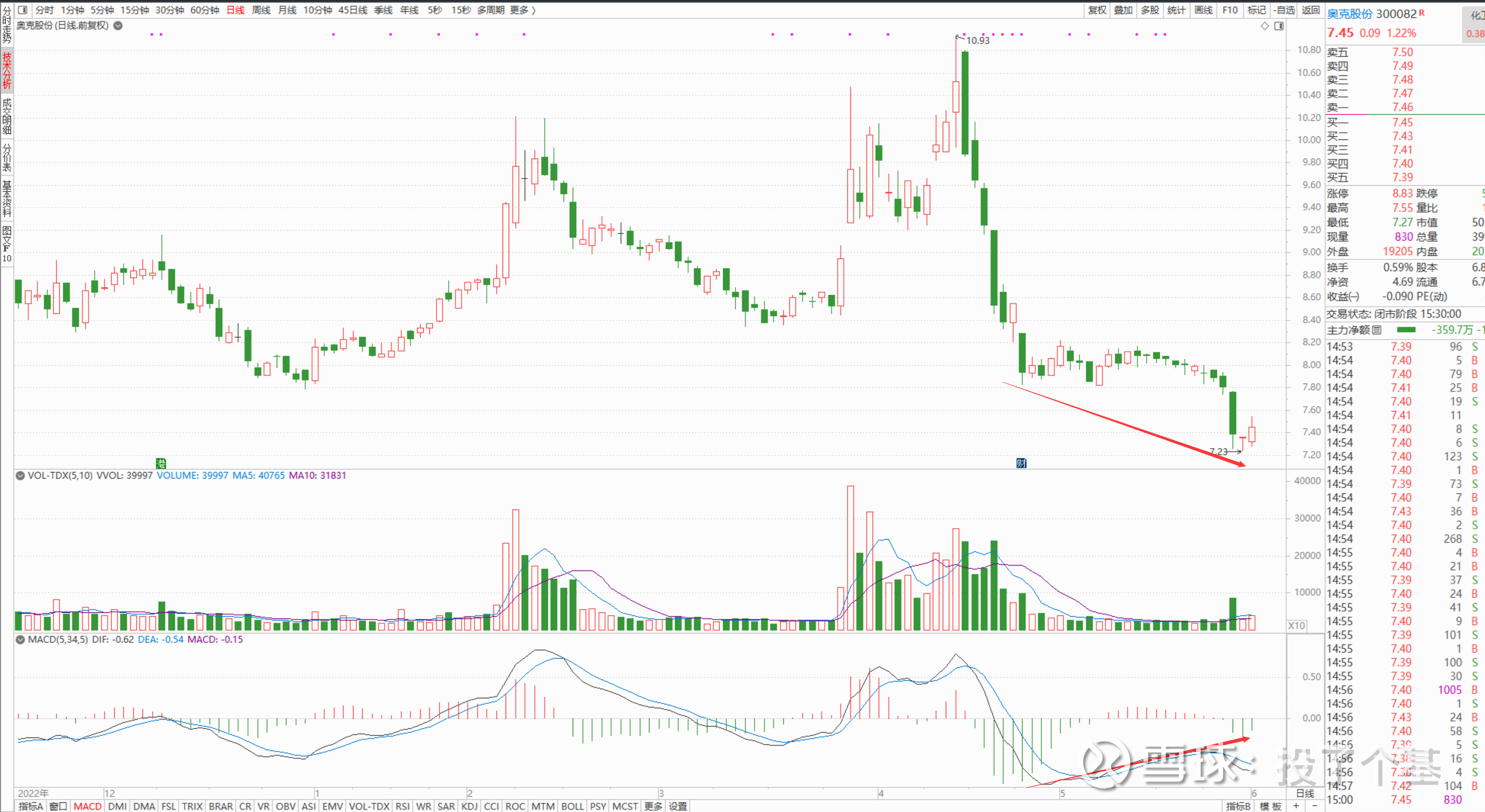Select the KDJ indicator tab
Image resolution: width=1485 pixels, height=812 pixels.
click(x=469, y=806)
